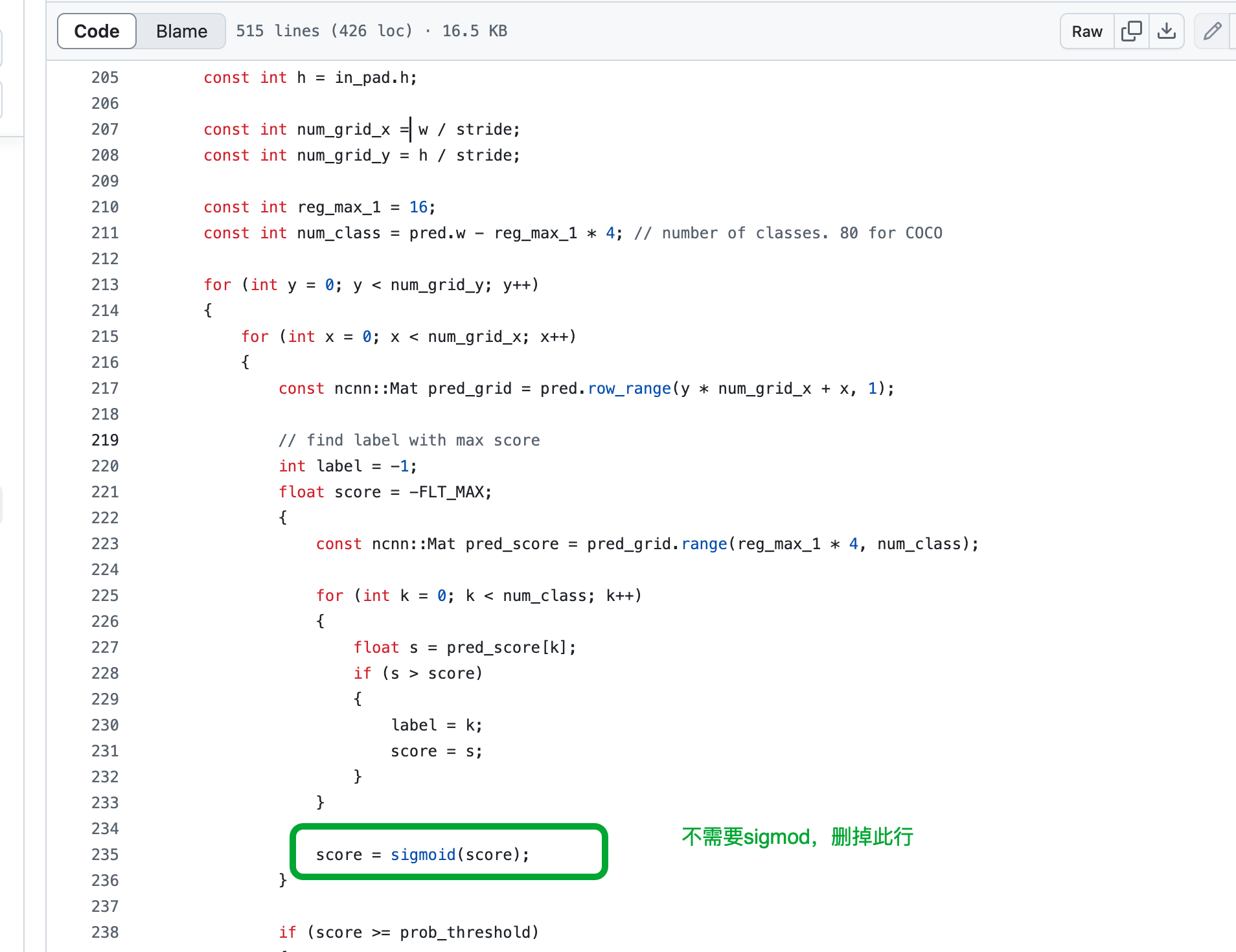Download this raw file

(x=1167, y=30)
